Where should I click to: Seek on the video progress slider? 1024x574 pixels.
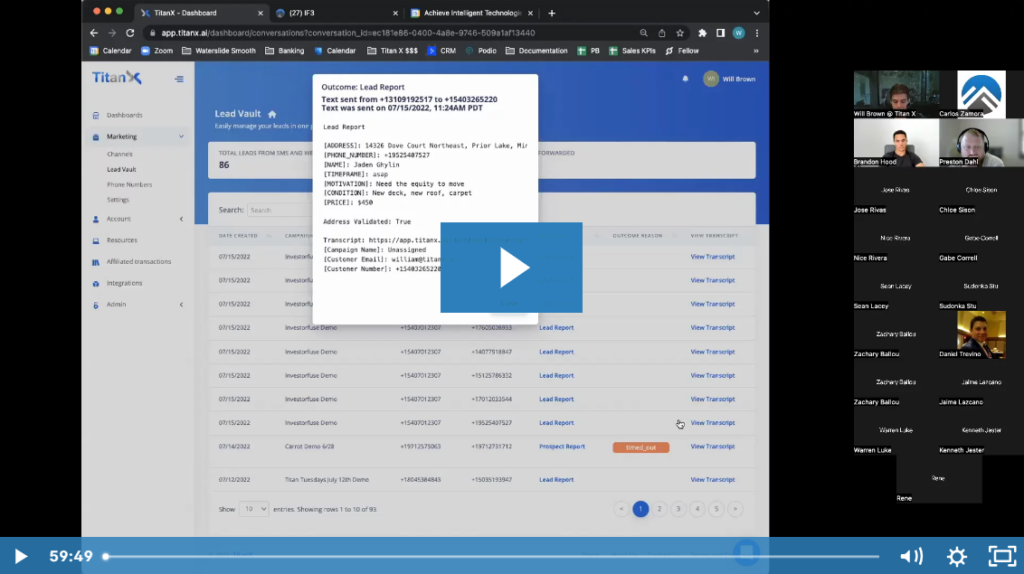492,556
